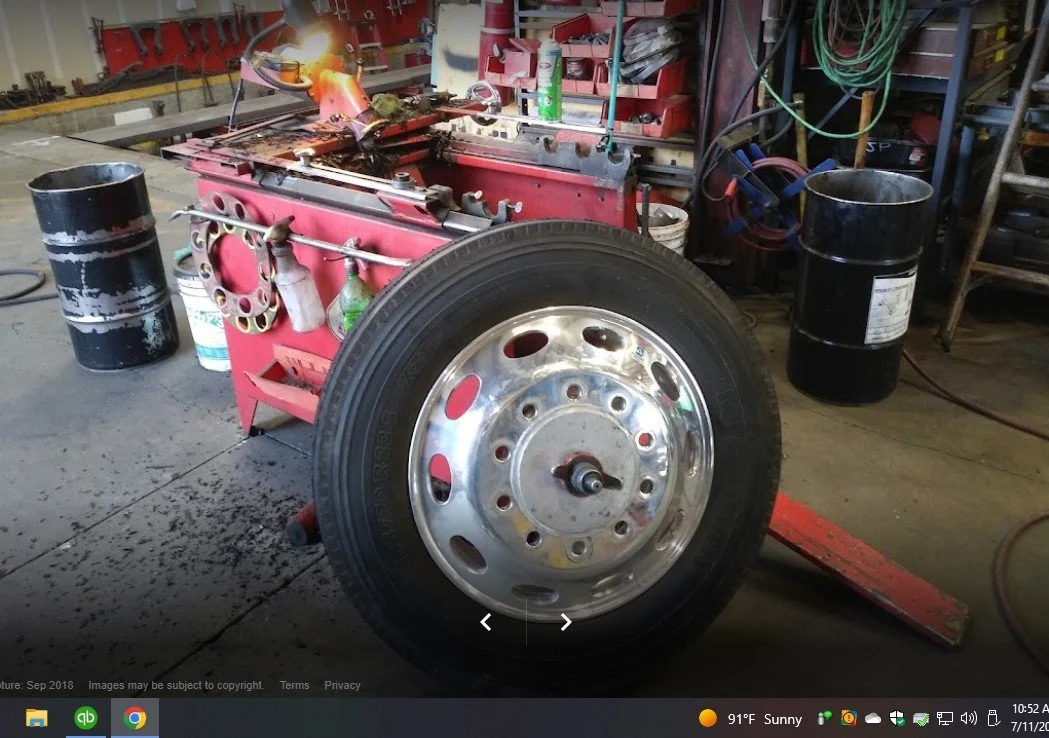Open the speaker volume tray icon
This screenshot has width=1049, height=738.
pos(968,719)
